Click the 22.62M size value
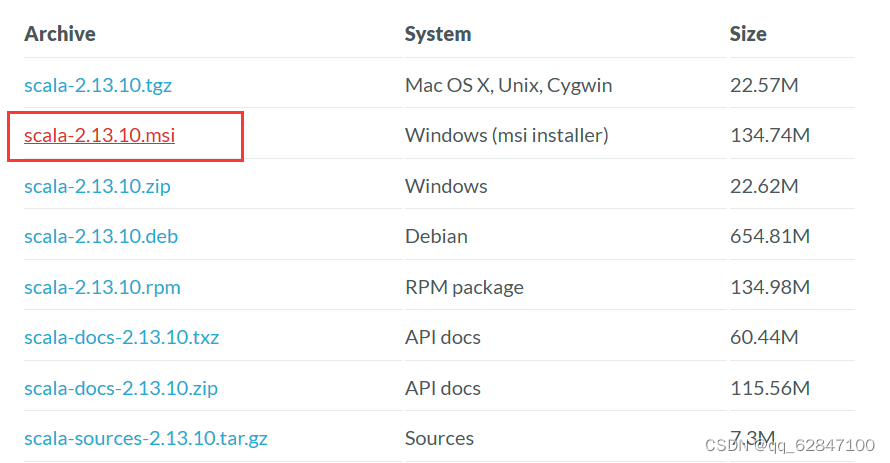 [764, 186]
